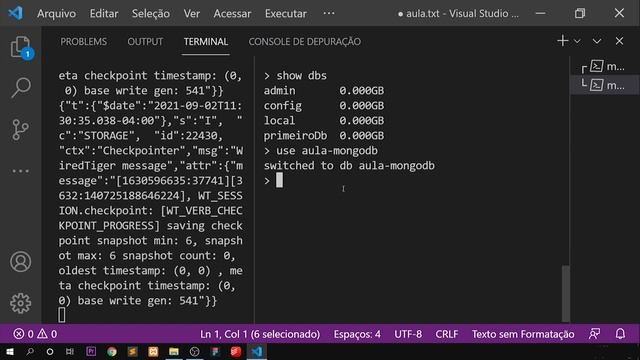Click the Cortana circle in taskbar

50,351
